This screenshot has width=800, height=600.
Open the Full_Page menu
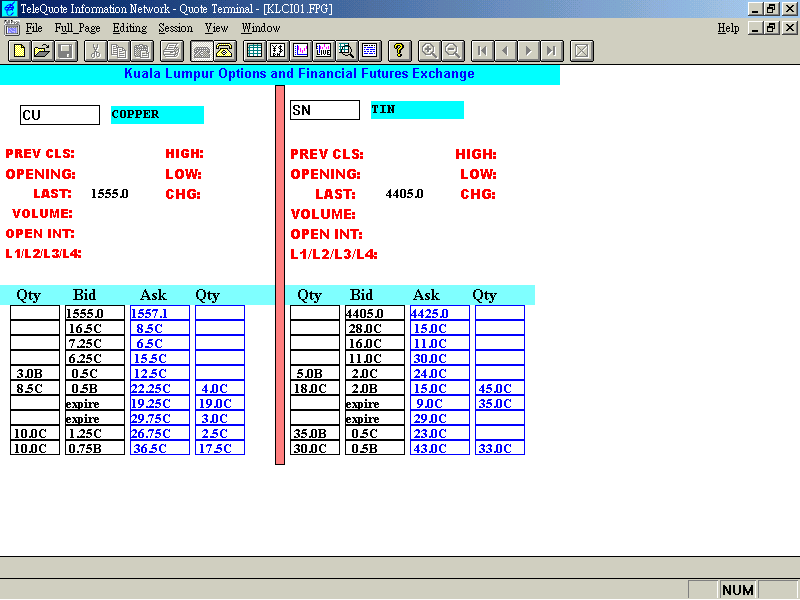[x=77, y=28]
